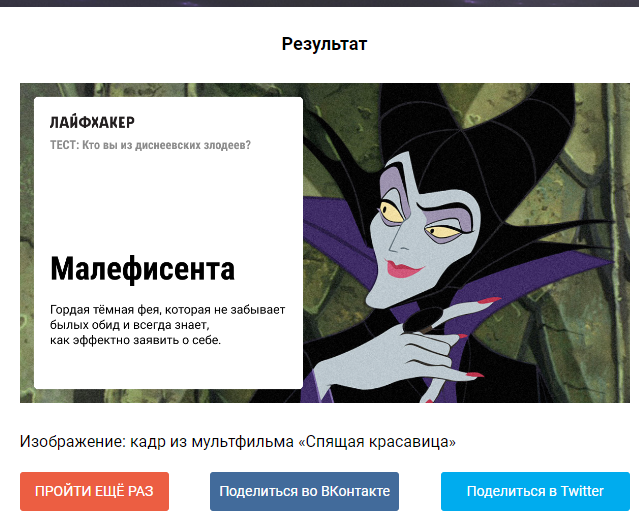This screenshot has height=517, width=639.
Task: Click the word Изображение in the caption
Action: [72, 441]
